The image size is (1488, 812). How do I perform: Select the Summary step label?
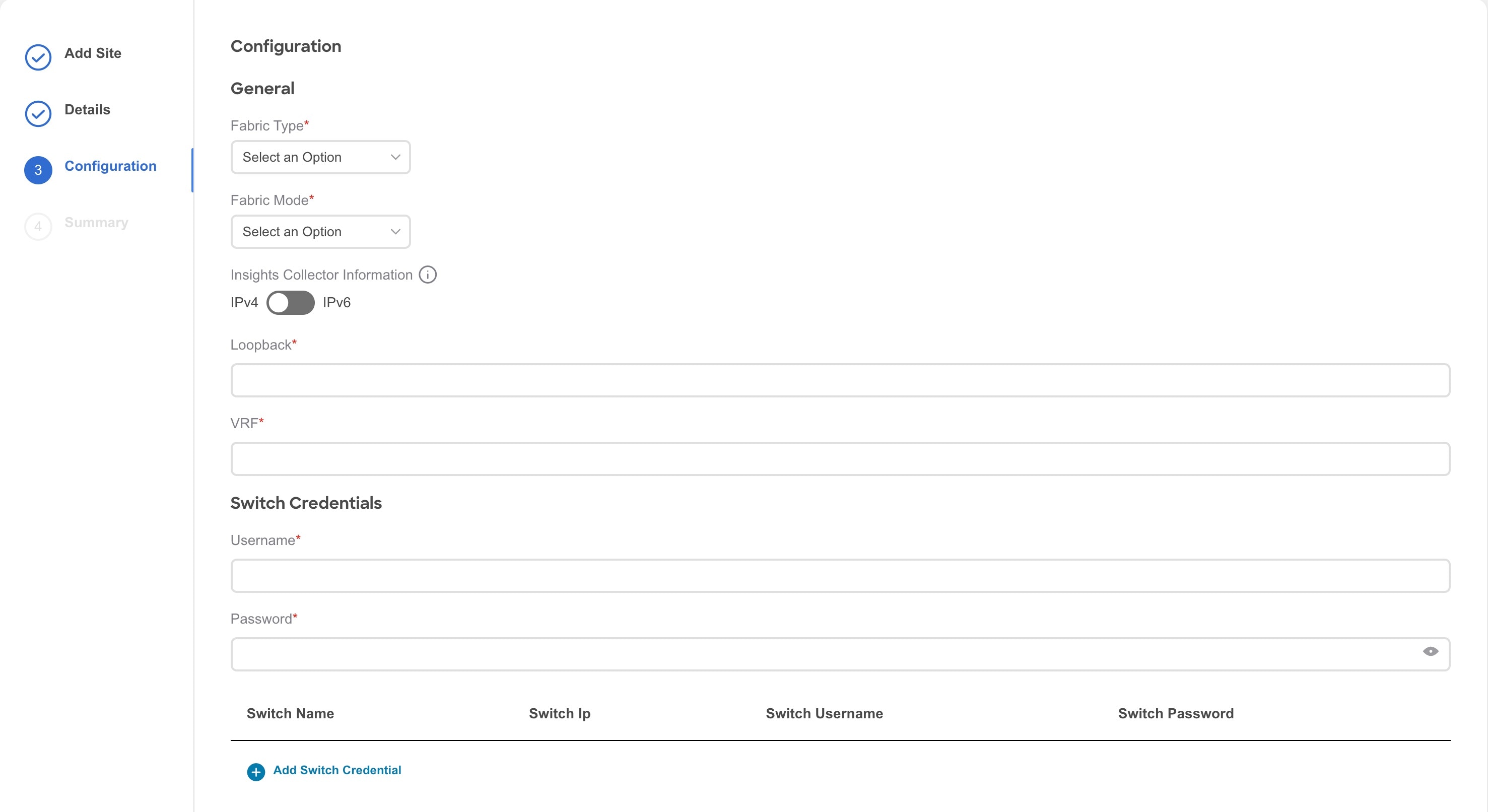pos(97,223)
